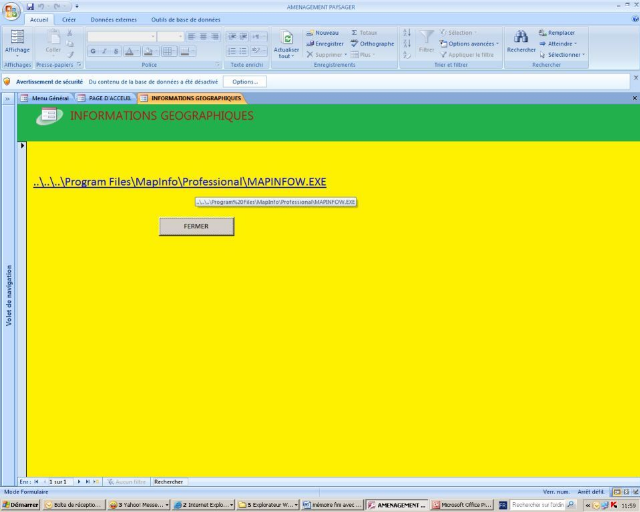Screen dimensions: 640x512
Task: Go to next record arrow
Action: point(79,482)
